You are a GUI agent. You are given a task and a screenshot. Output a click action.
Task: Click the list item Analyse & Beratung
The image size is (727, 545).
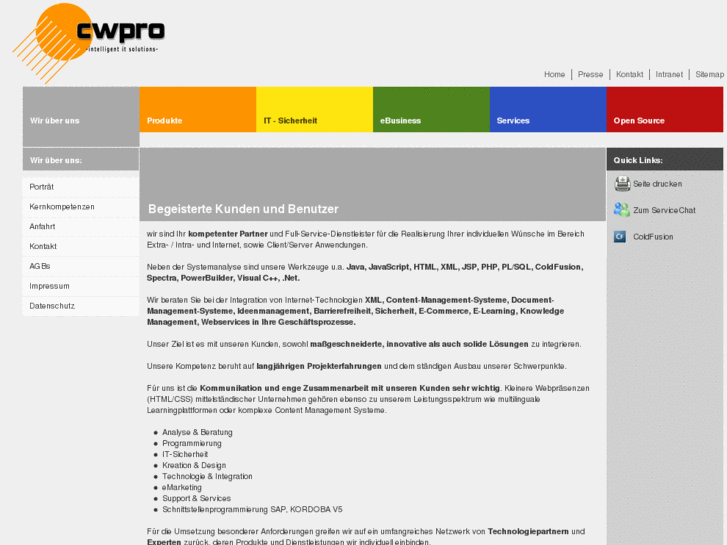coord(197,432)
